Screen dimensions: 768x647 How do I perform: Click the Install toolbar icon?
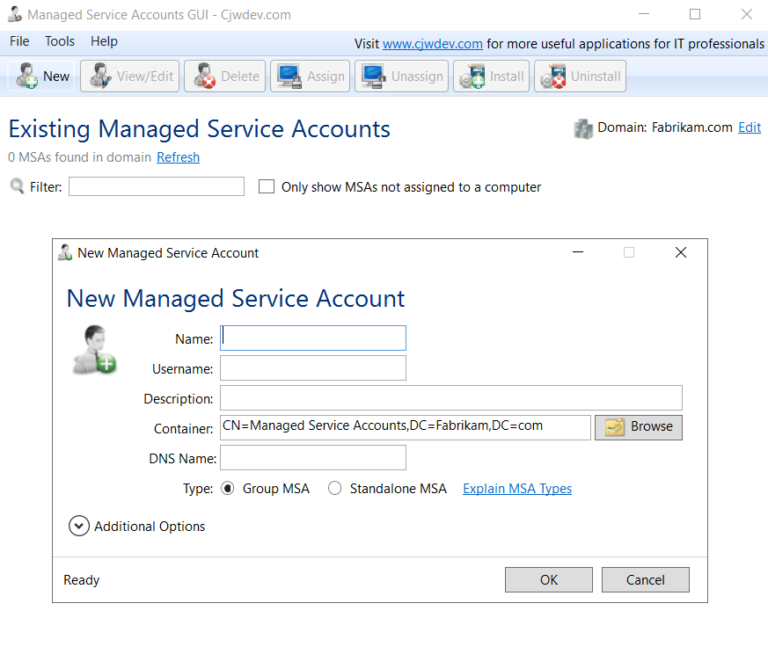[x=473, y=76]
